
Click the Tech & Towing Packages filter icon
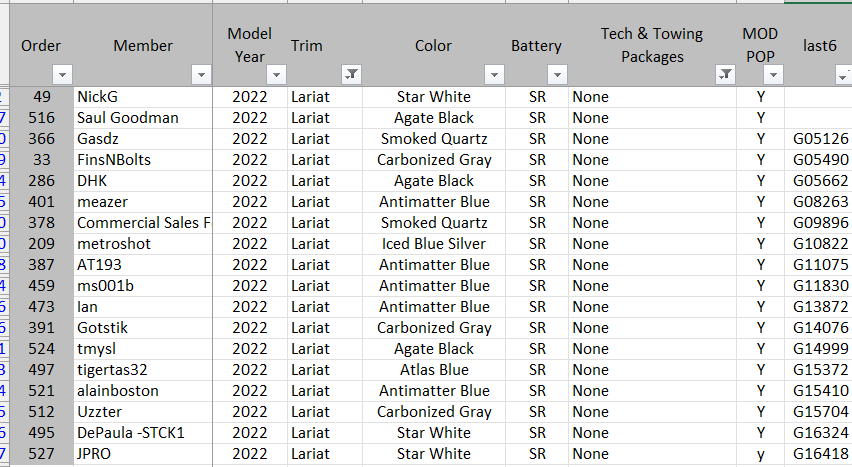click(x=725, y=74)
